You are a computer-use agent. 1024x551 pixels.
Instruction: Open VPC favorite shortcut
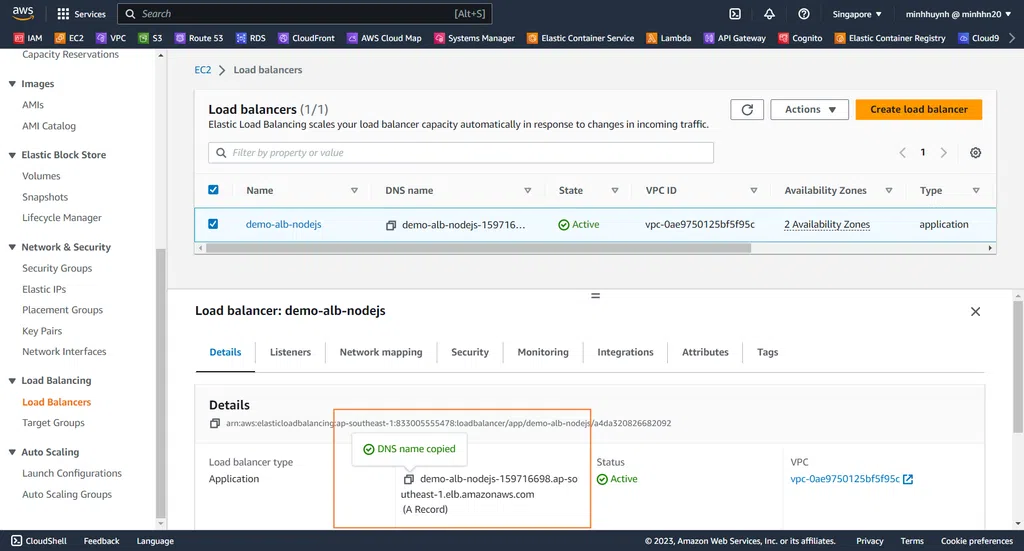click(x=111, y=38)
